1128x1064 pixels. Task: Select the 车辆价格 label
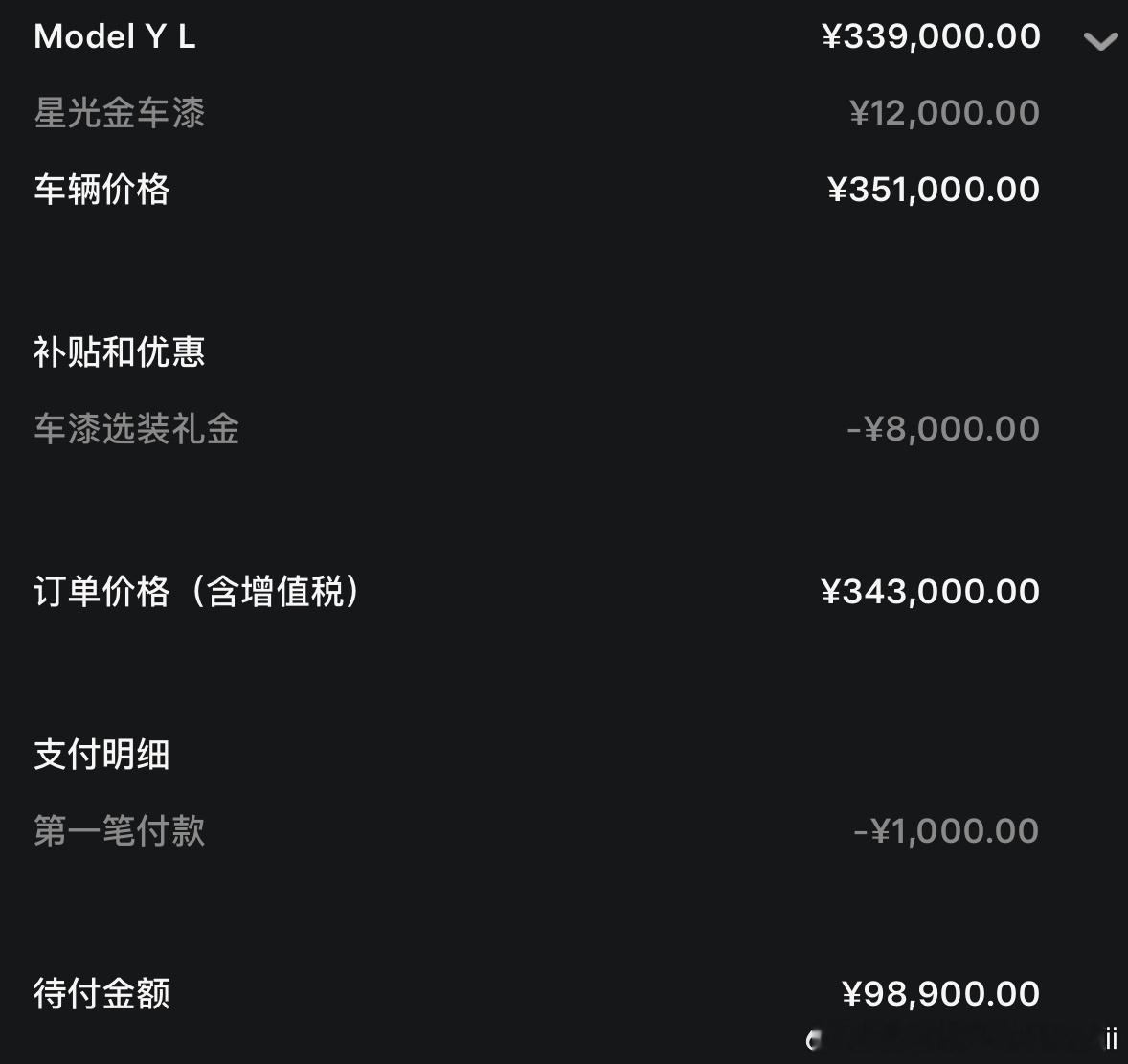tap(102, 190)
